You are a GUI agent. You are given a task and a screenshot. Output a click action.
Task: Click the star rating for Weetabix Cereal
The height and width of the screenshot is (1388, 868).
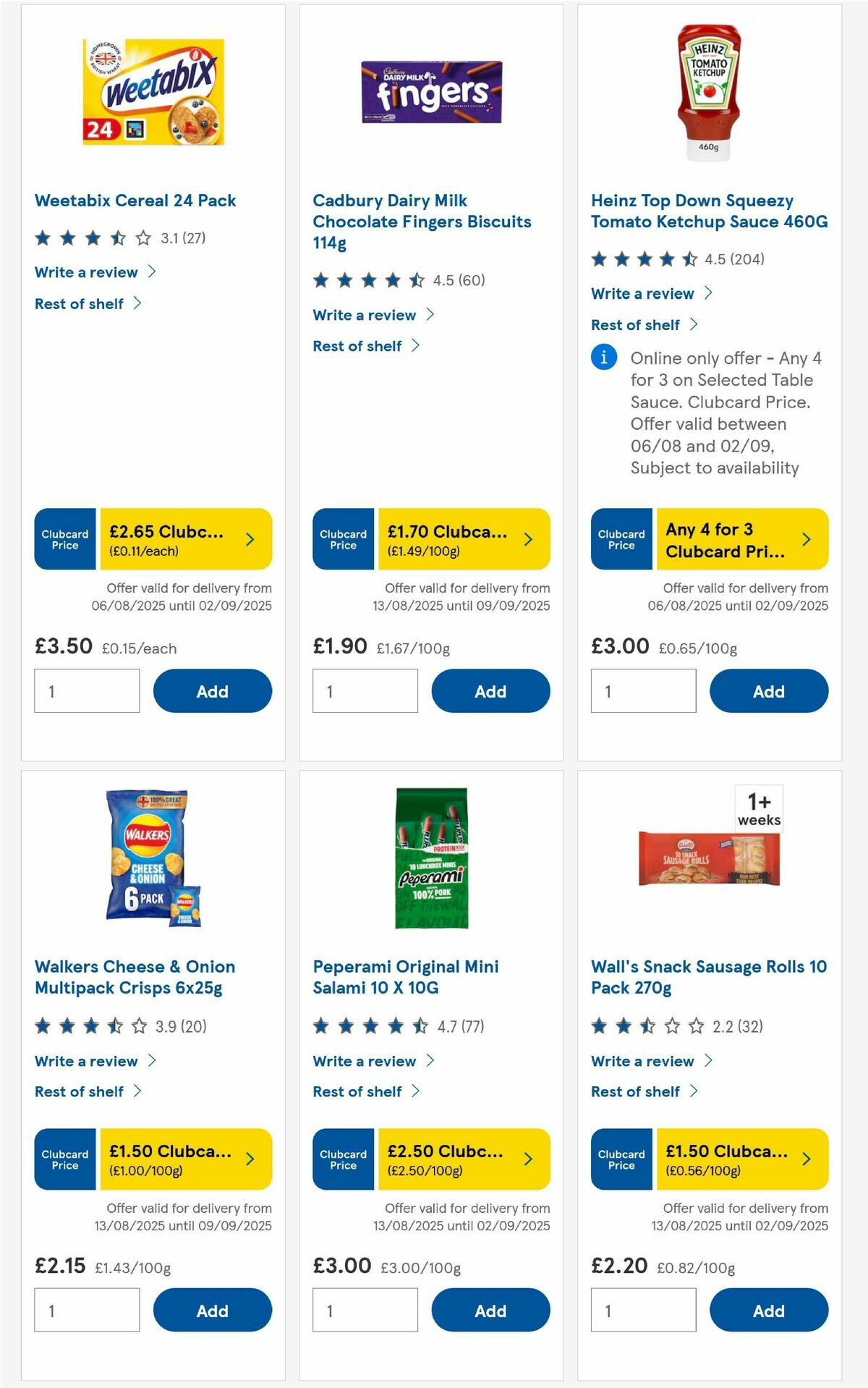pos(94,237)
